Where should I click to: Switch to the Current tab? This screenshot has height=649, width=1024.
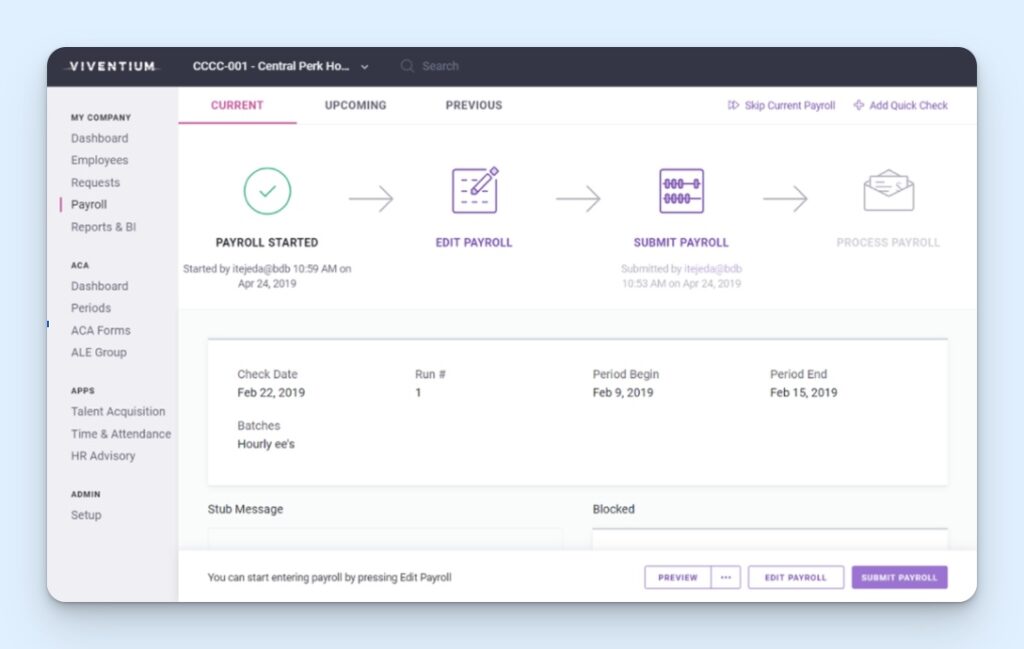[x=237, y=105]
